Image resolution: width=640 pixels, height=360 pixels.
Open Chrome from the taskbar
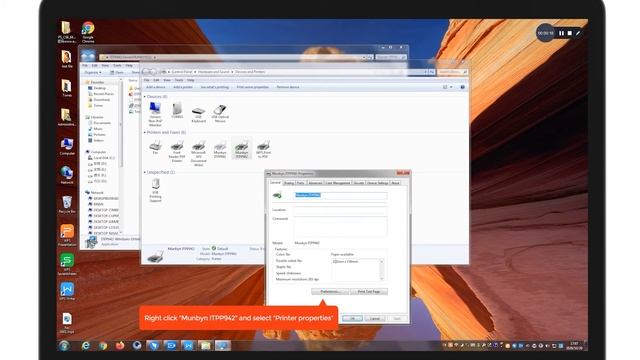pyautogui.click(x=102, y=346)
